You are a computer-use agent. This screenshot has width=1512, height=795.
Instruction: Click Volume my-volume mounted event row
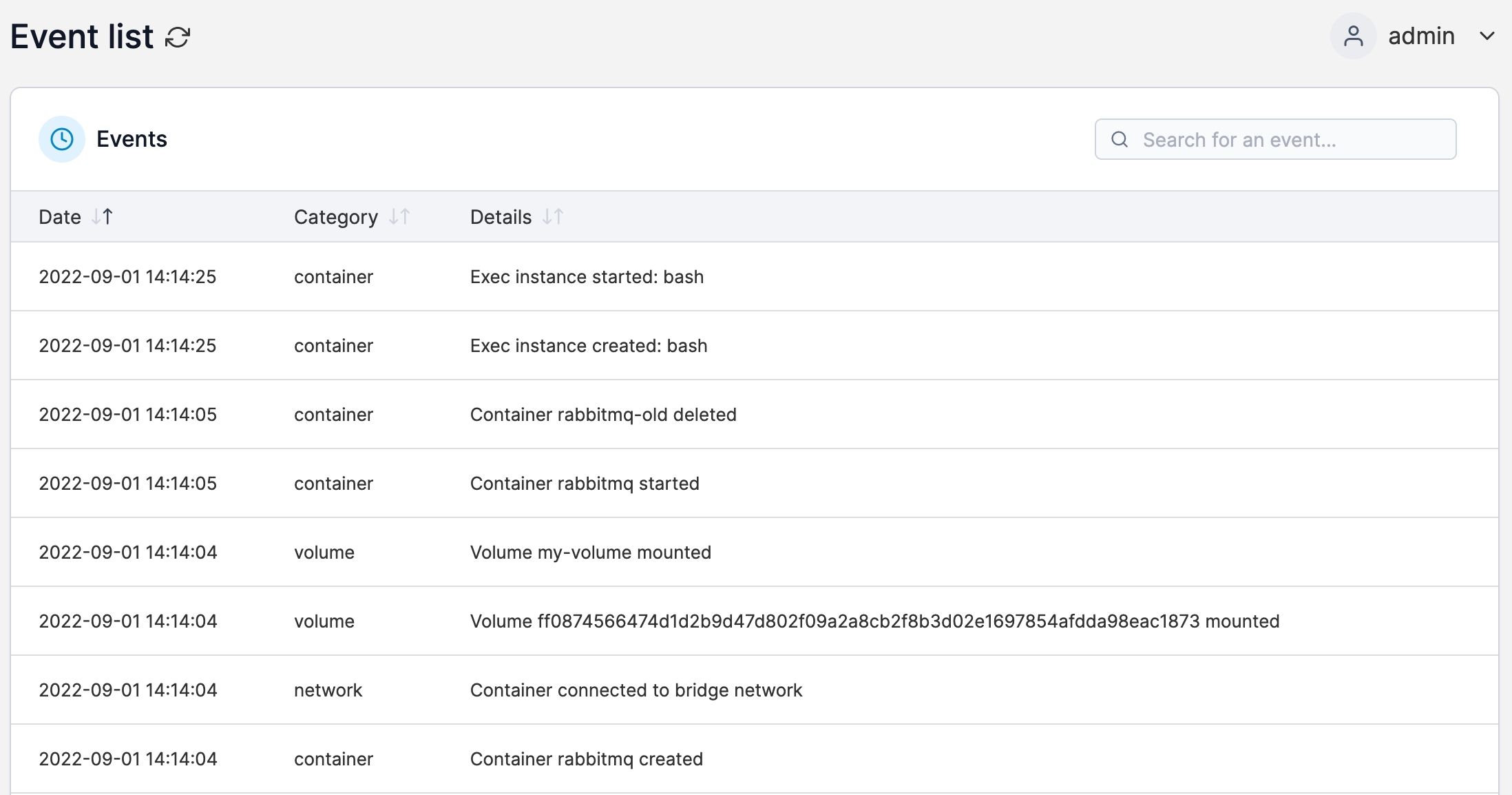tap(590, 553)
